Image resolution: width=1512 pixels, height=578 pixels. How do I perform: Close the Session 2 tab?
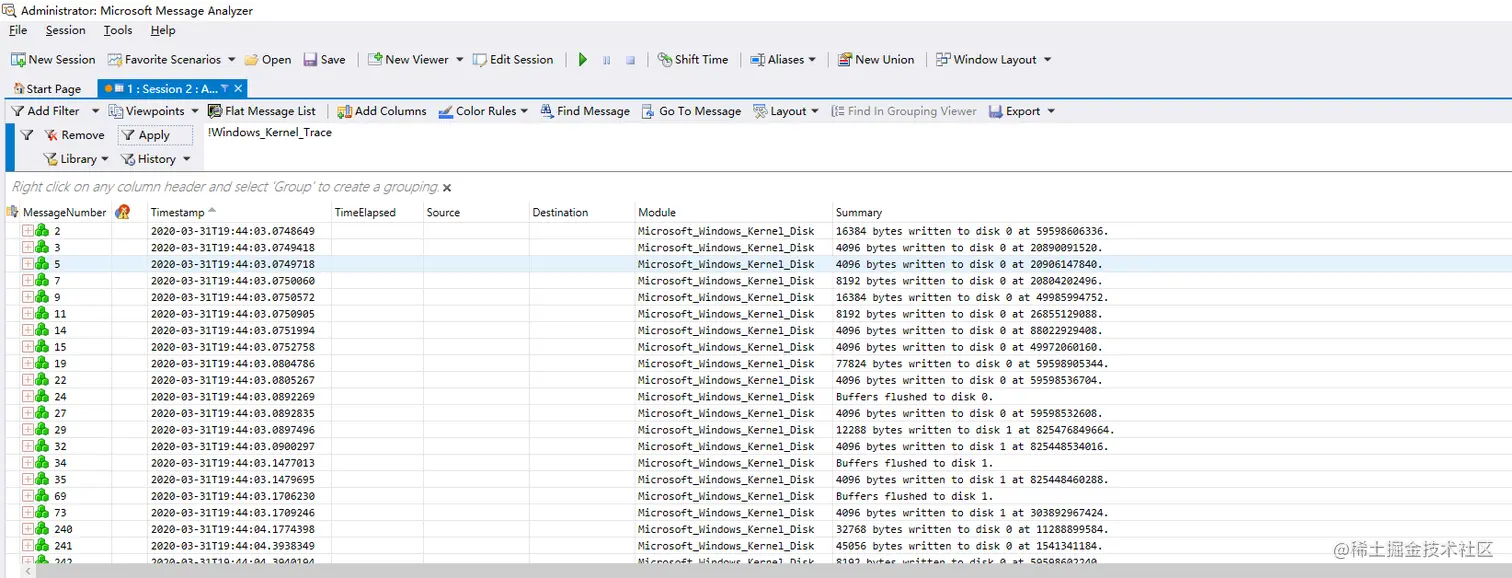pos(238,88)
